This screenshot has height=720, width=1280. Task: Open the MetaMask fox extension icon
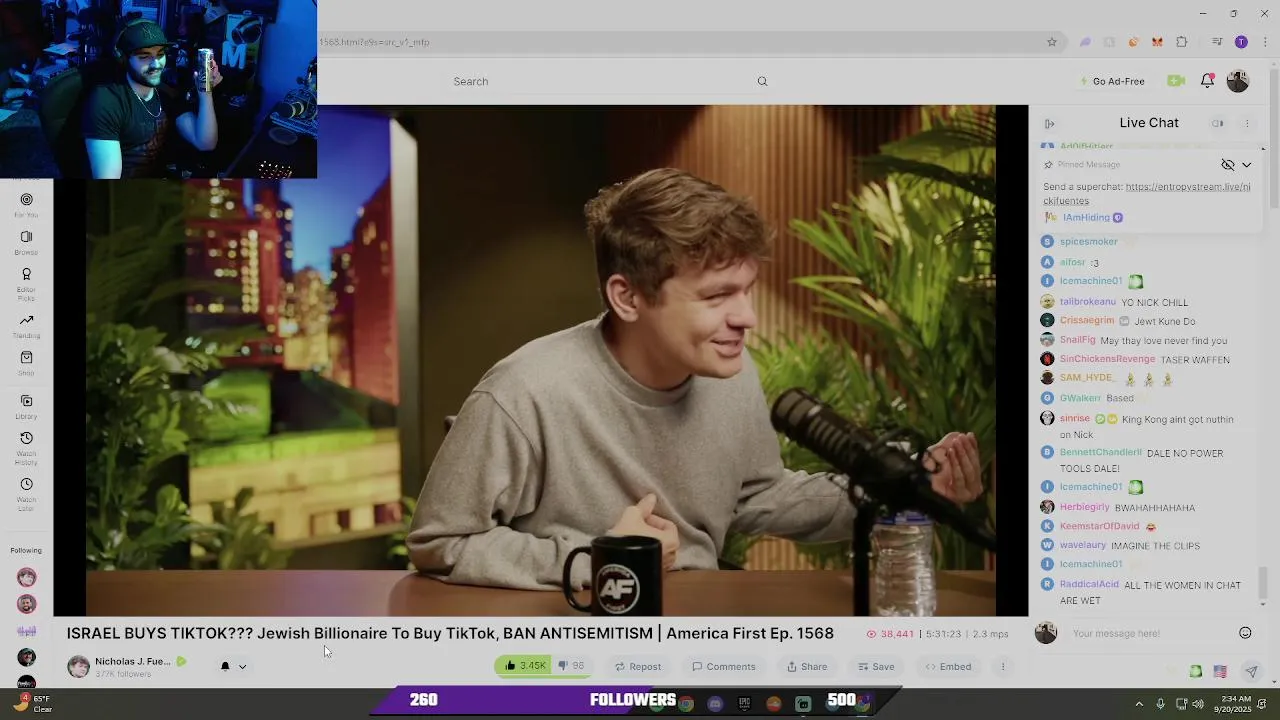[1157, 42]
